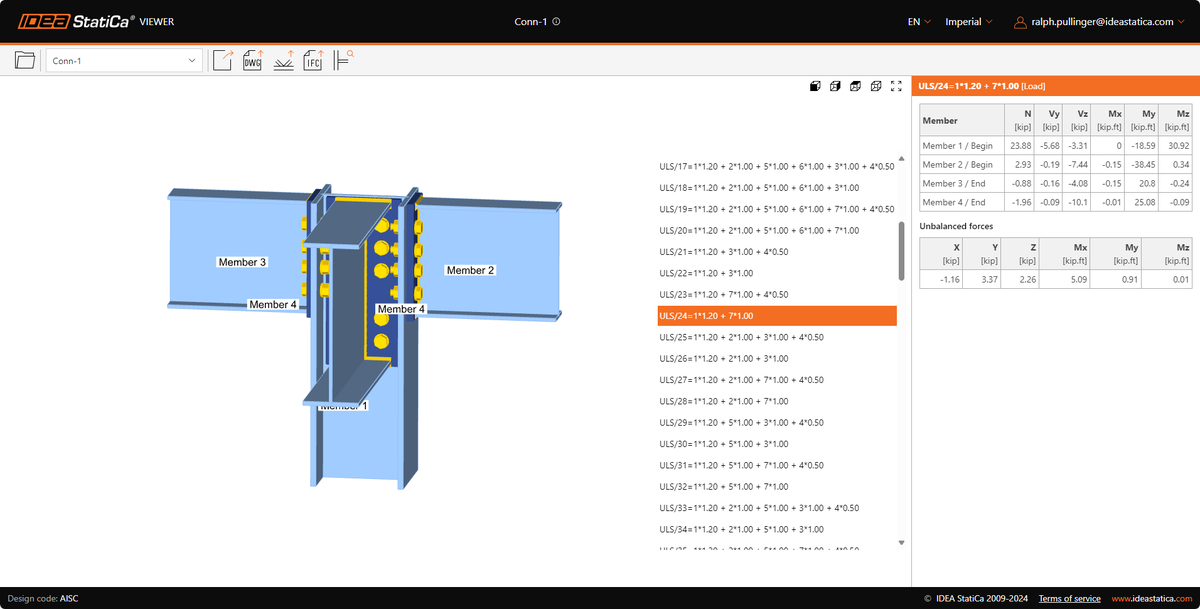Click the share/export arrow icon in the toolbar
The height and width of the screenshot is (609, 1200).
(x=222, y=61)
